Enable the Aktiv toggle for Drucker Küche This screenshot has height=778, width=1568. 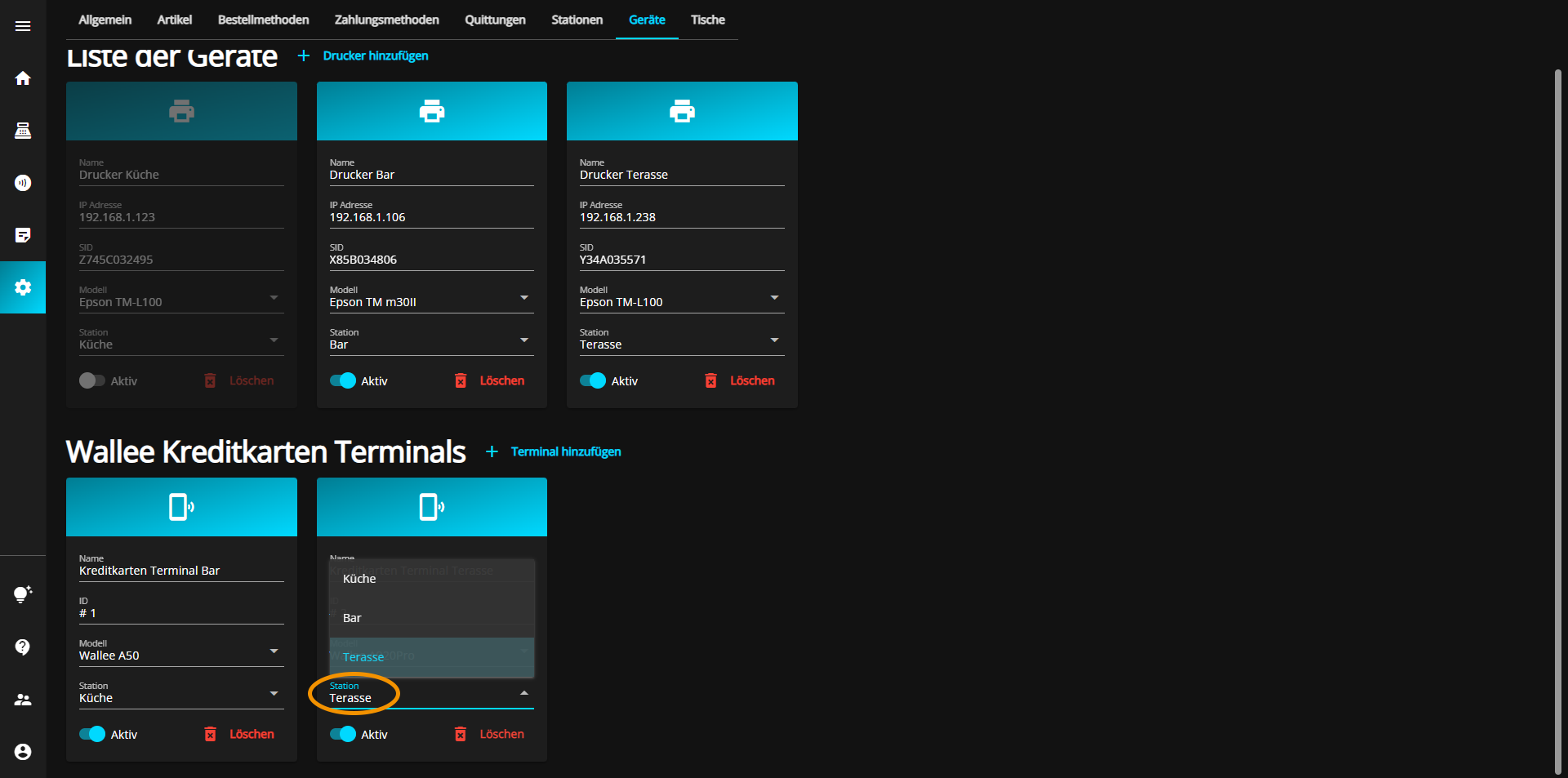92,380
